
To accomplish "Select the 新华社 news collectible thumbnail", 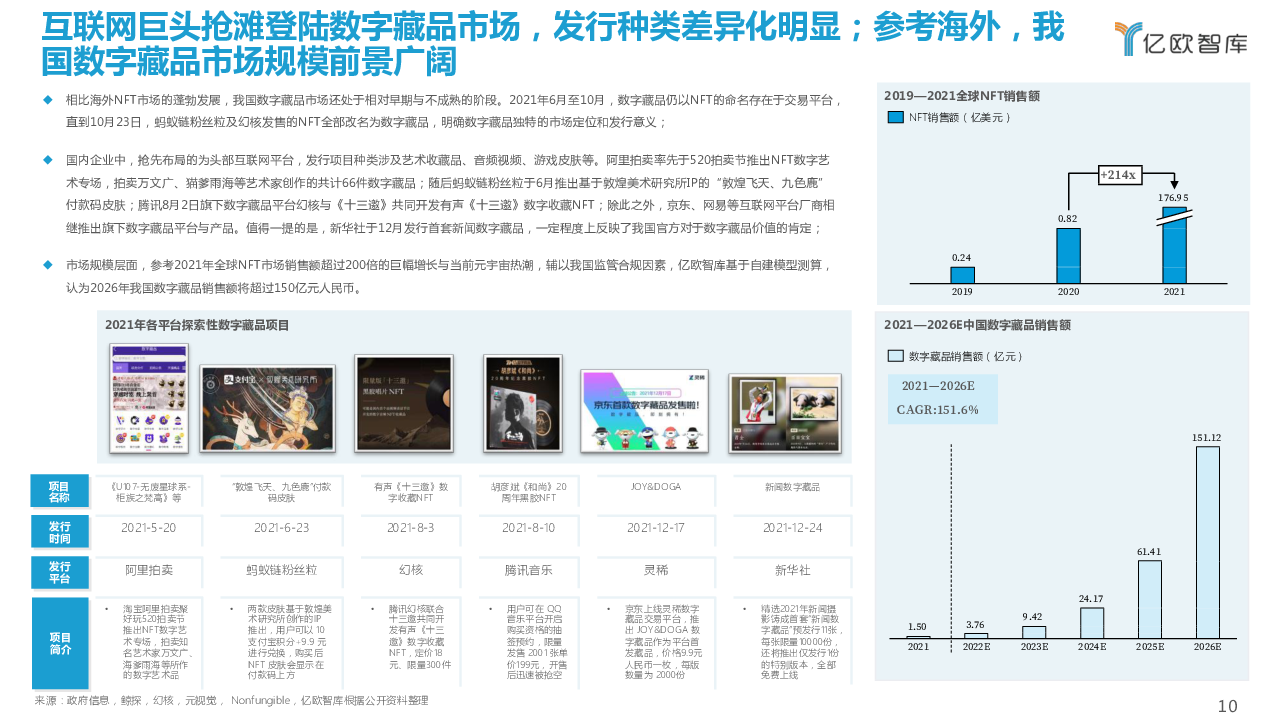I will [x=784, y=412].
